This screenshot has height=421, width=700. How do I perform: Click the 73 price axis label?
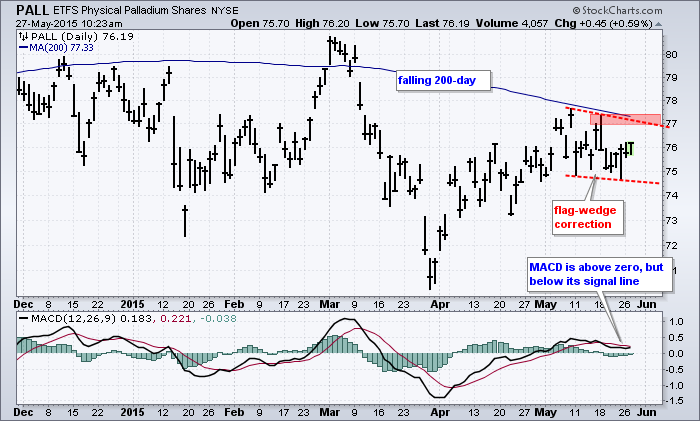point(671,221)
